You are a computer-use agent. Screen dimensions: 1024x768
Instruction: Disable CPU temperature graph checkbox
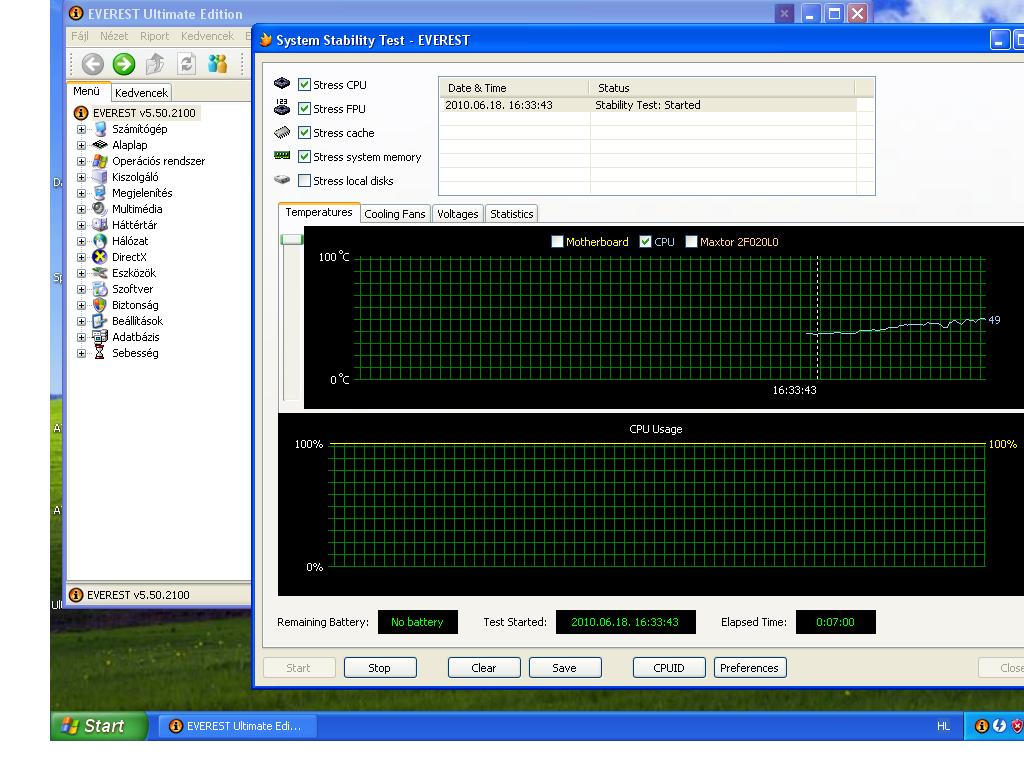[x=645, y=242]
